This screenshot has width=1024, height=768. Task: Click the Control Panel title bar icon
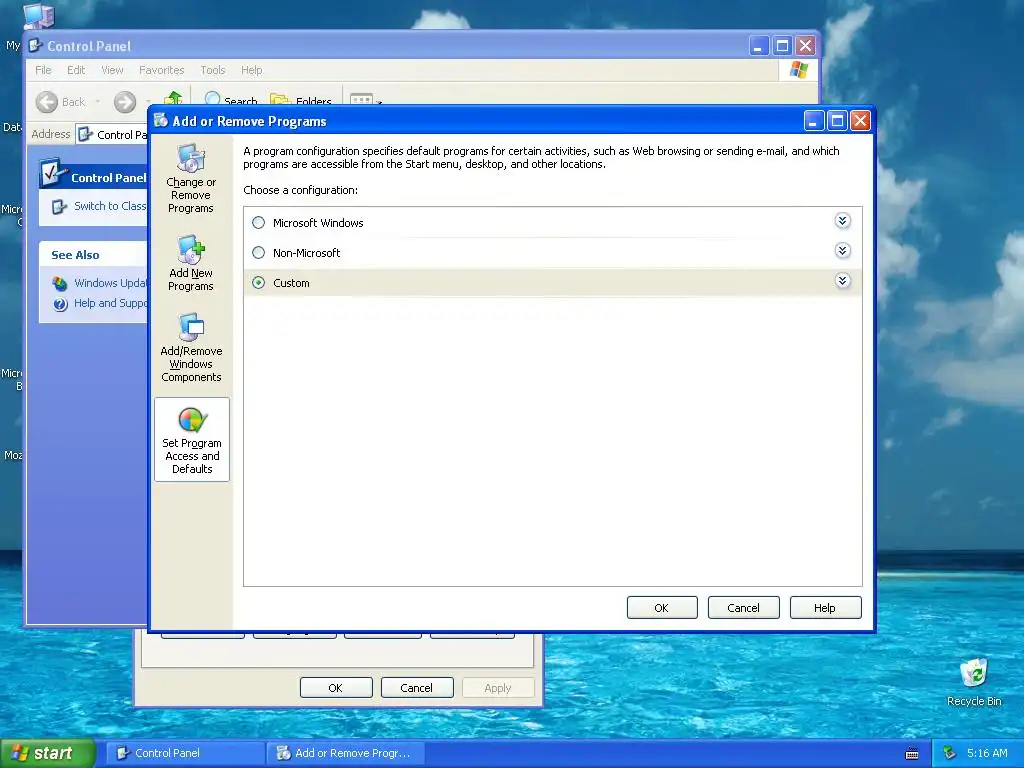click(35, 46)
